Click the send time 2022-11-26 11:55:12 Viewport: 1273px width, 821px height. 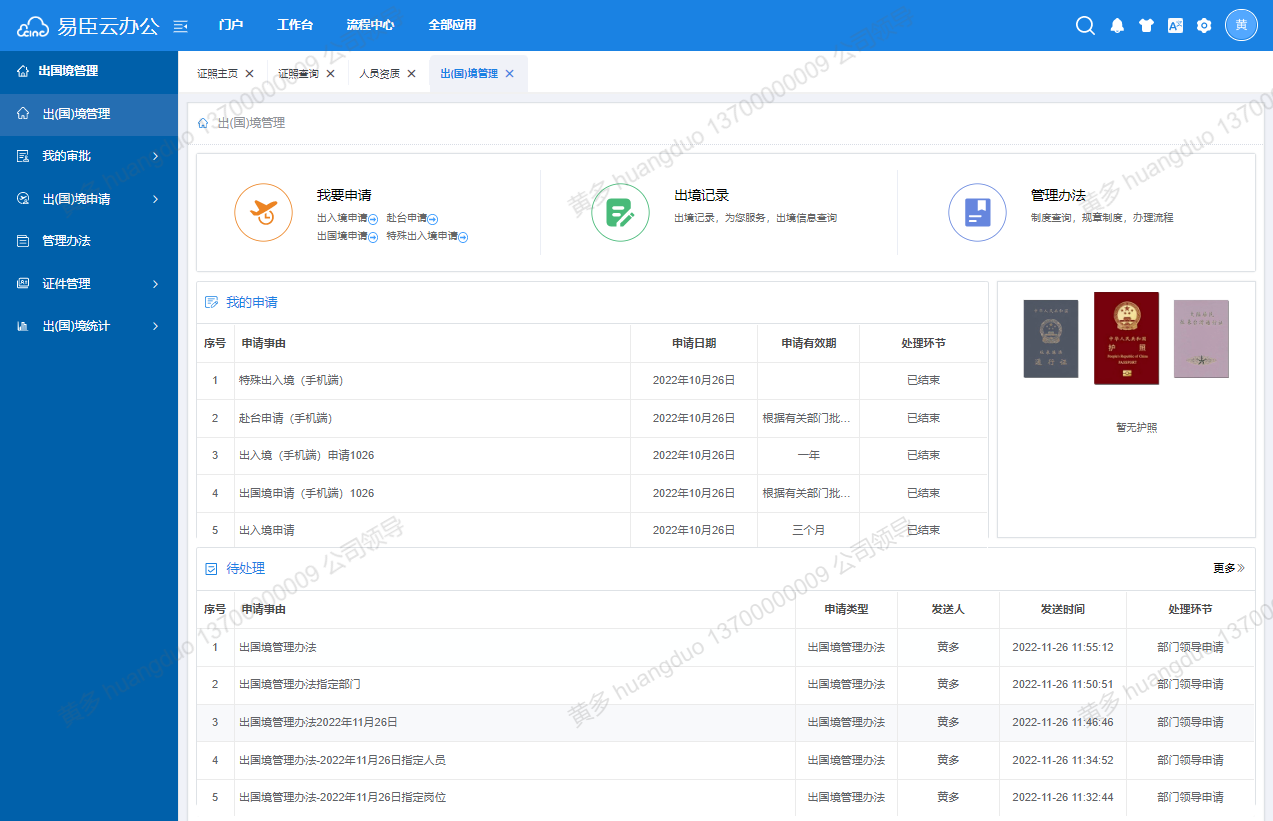coord(1063,647)
